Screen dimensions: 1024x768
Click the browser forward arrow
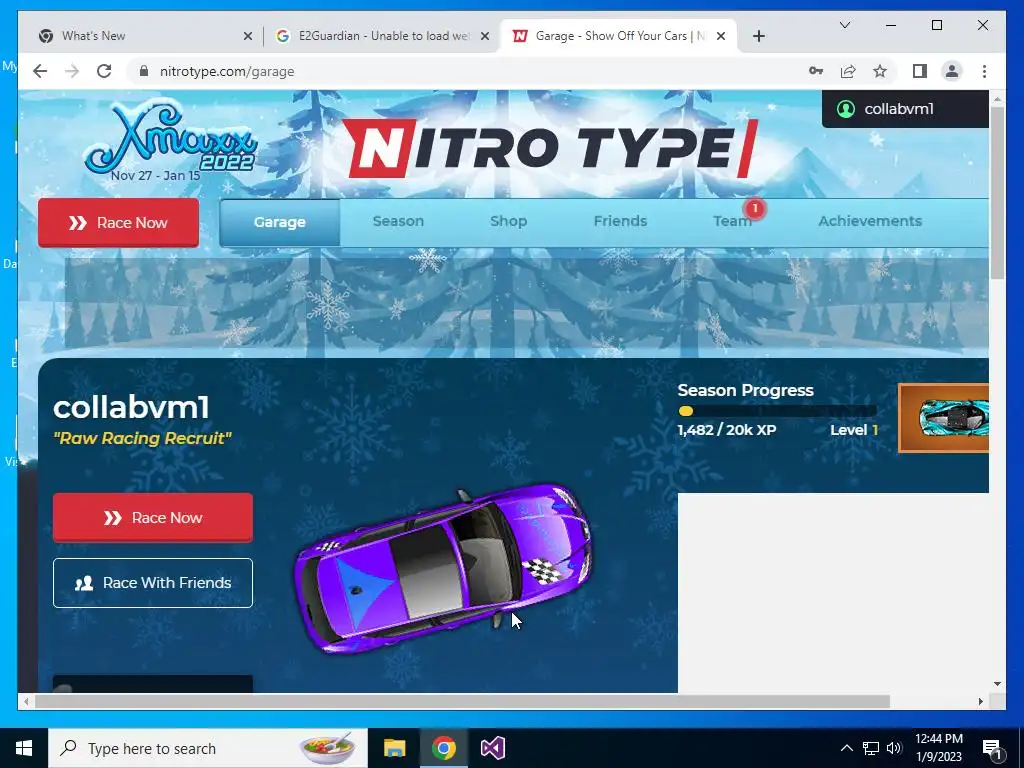[72, 71]
